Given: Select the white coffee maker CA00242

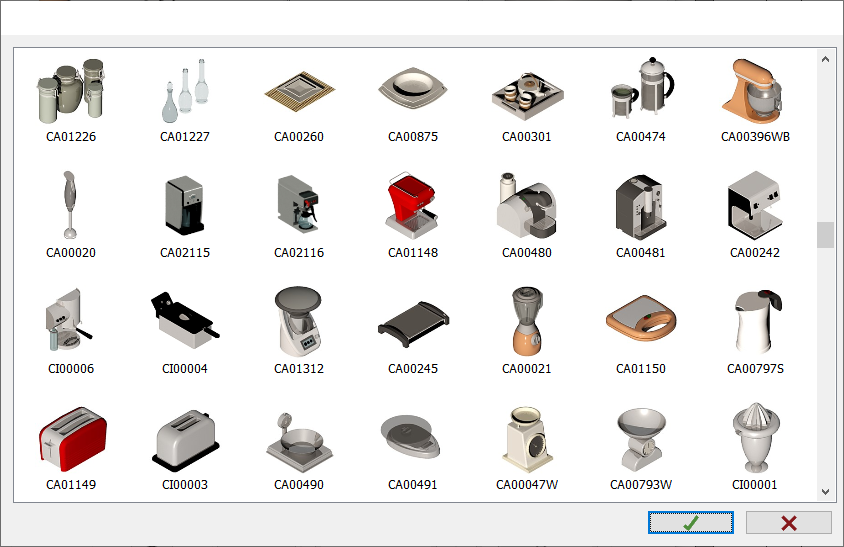Looking at the screenshot, I should [x=755, y=205].
